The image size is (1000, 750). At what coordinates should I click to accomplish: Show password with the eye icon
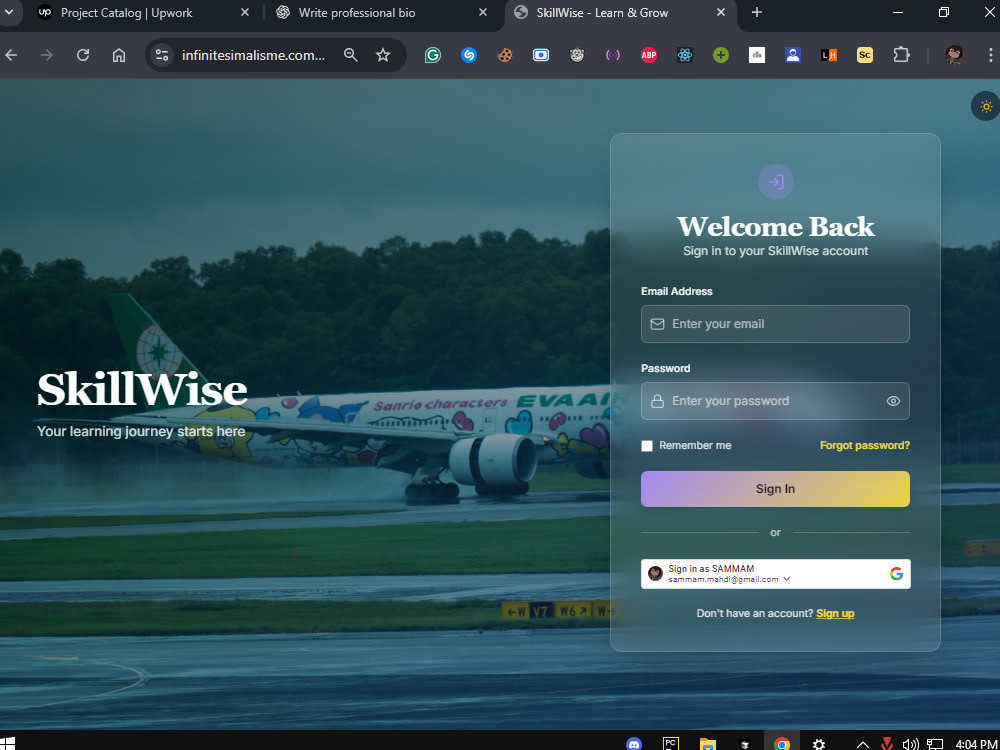click(893, 401)
